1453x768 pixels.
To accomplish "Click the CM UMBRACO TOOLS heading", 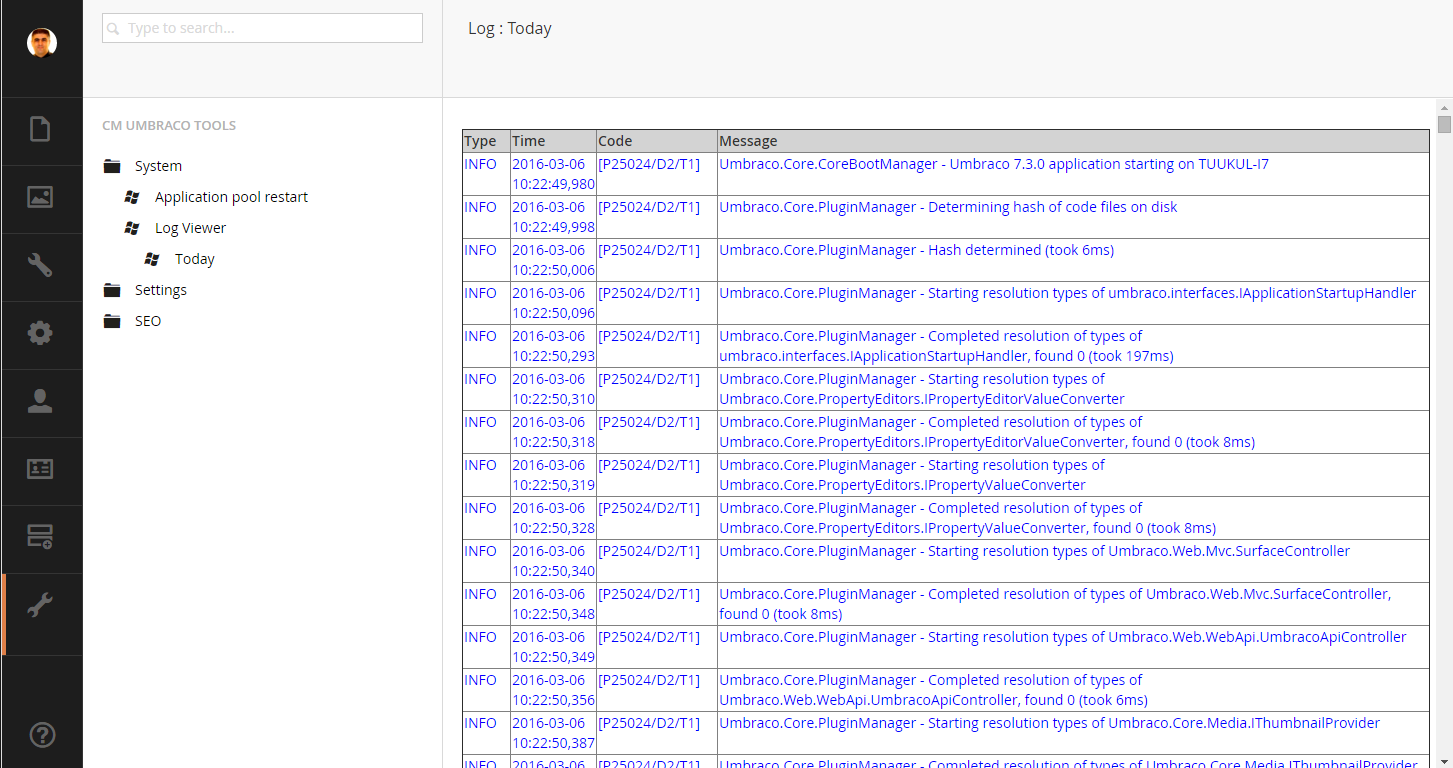I will click(x=169, y=126).
